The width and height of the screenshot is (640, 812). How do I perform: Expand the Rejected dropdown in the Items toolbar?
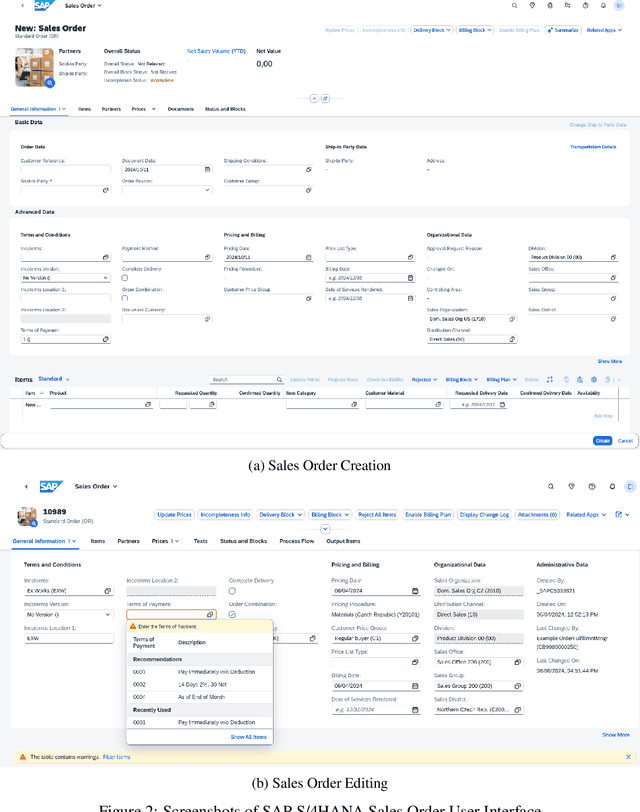[424, 380]
